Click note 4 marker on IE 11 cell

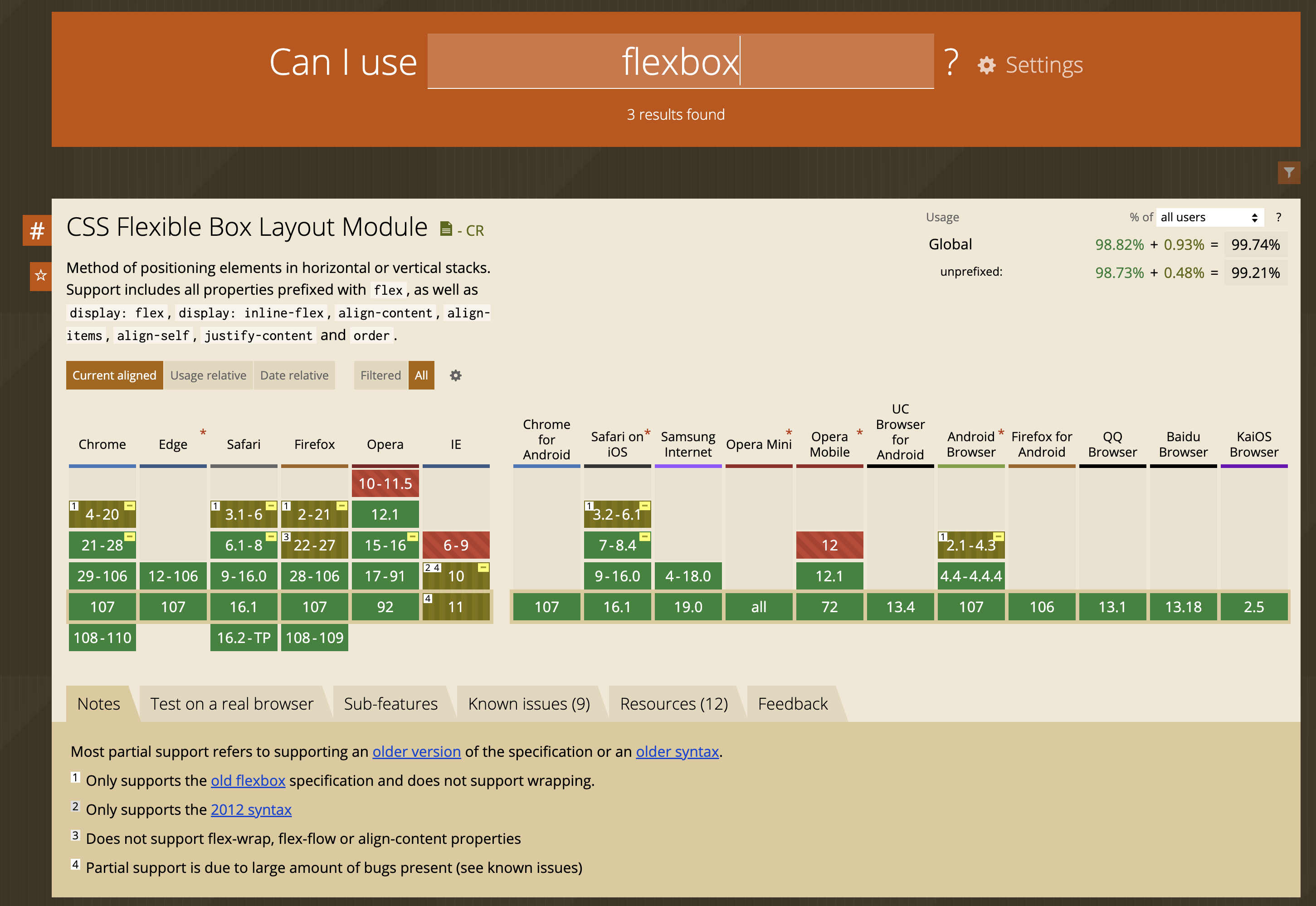428,598
